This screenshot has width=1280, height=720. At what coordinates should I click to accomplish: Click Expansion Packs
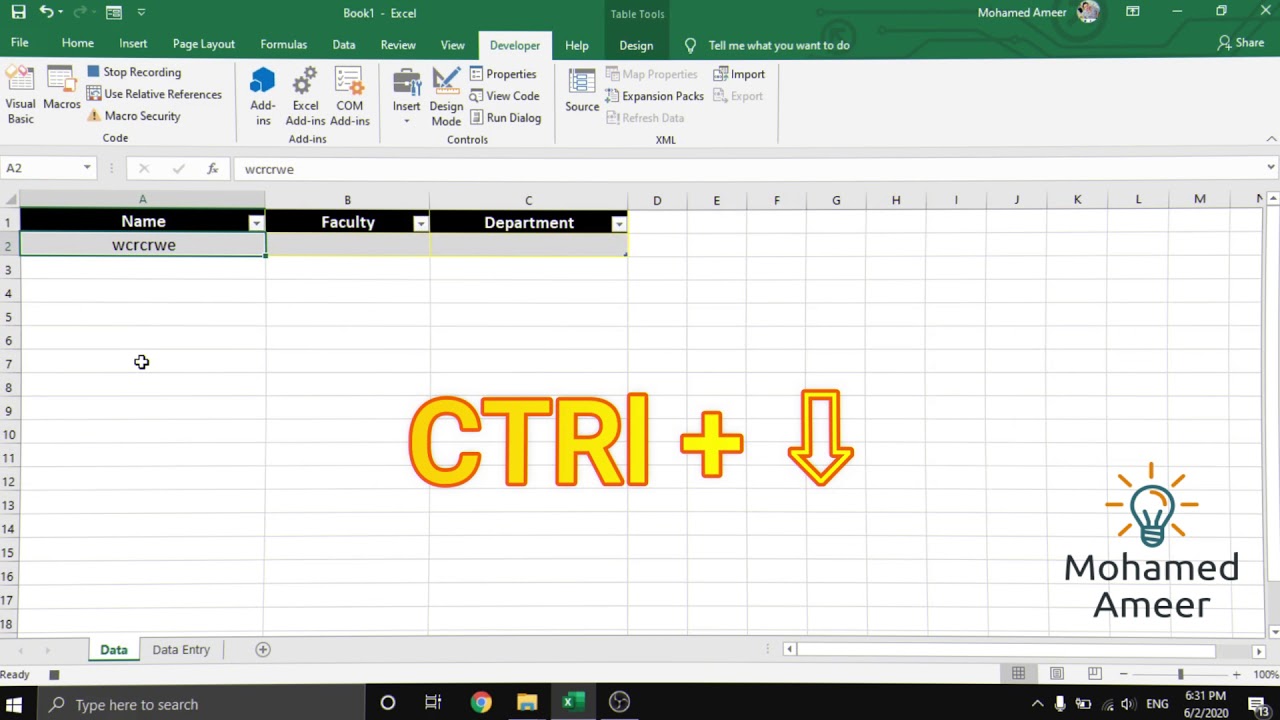coord(655,96)
